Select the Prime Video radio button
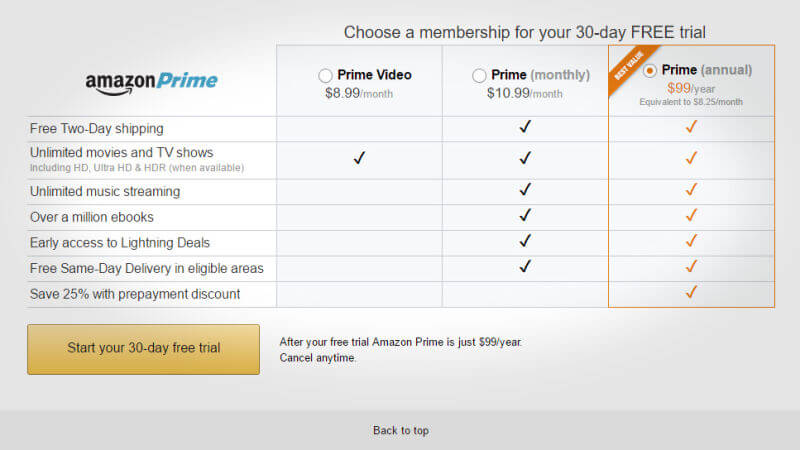Screen dimensions: 800x450 (325, 75)
